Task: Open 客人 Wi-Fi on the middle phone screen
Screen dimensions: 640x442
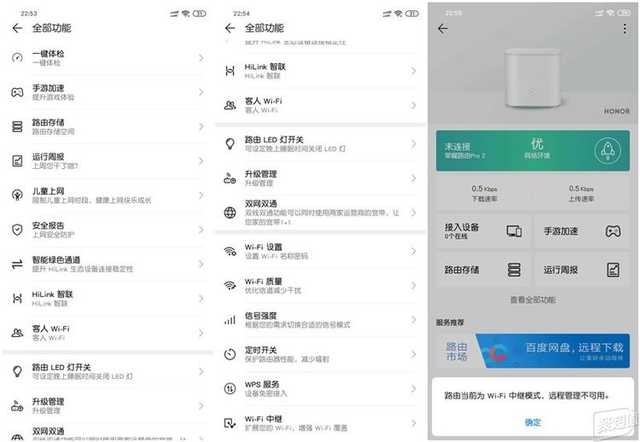Action: coord(321,105)
